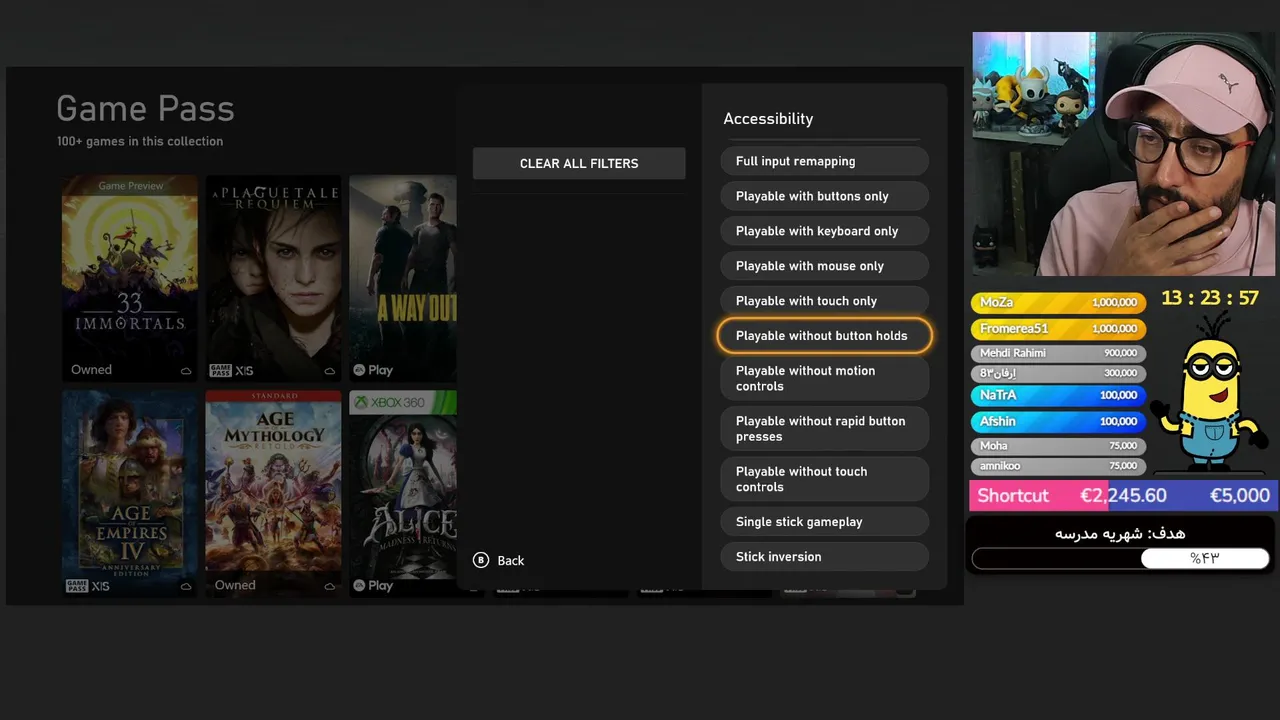1280x720 pixels.
Task: Click cloud icon on 33 Immortals tile
Action: pyautogui.click(x=186, y=371)
